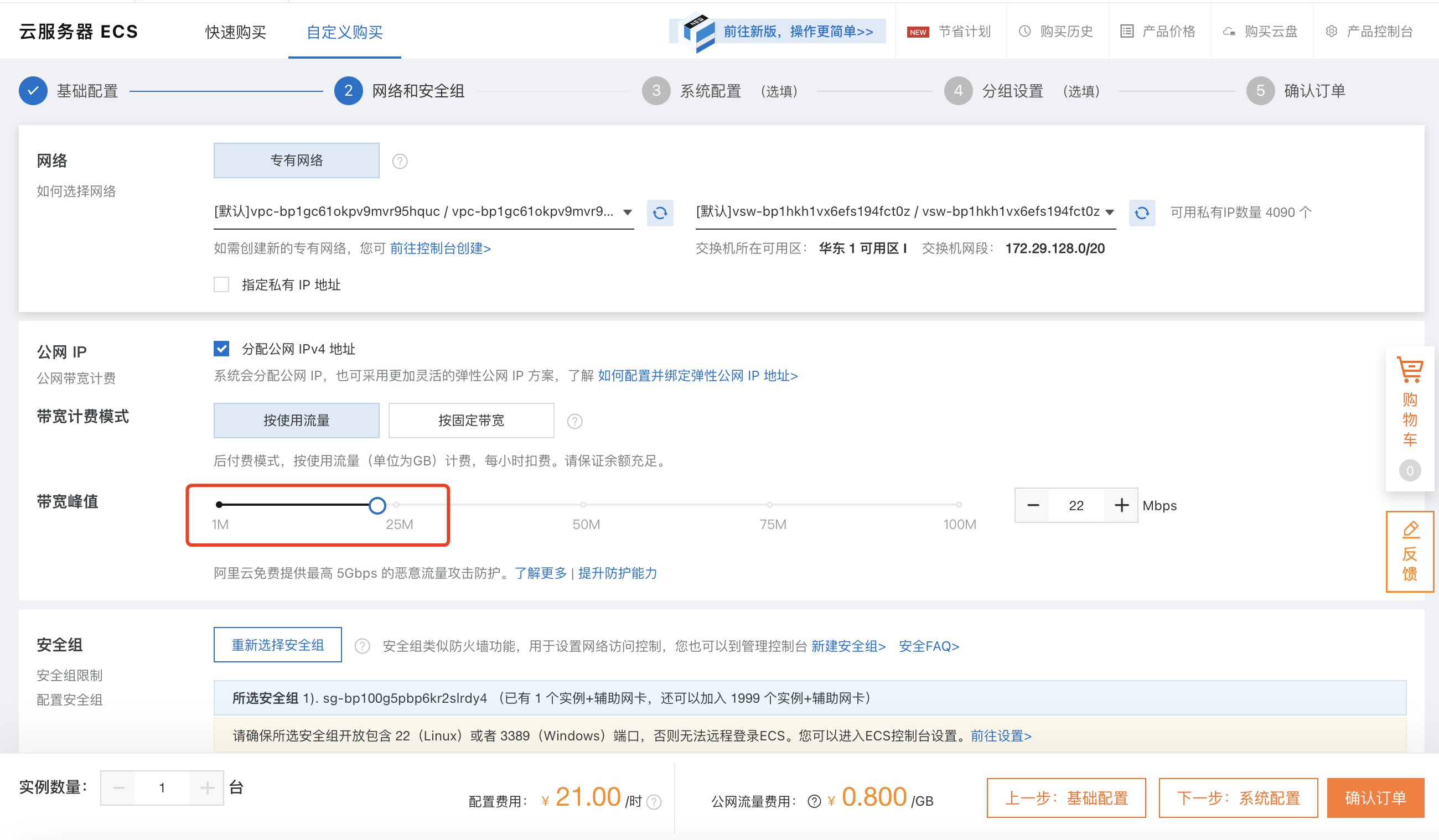This screenshot has height=840, width=1439.
Task: Open the help tooltip next to 带宽计费模式
Action: click(574, 421)
